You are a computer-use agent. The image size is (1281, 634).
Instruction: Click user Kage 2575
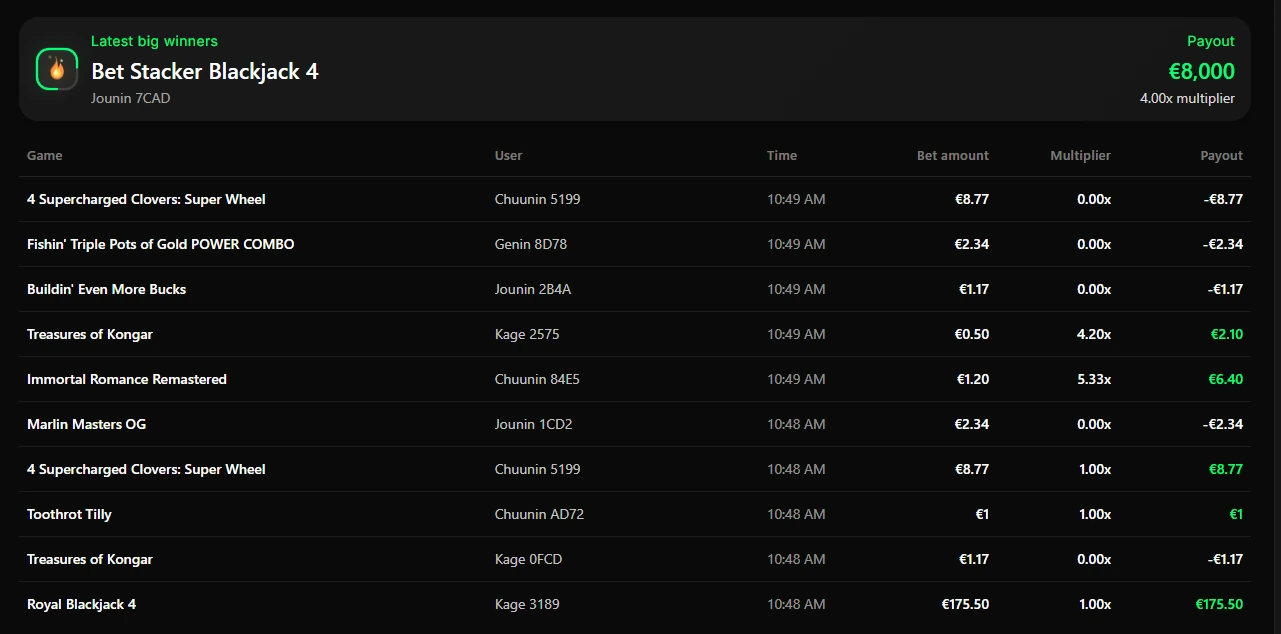[527, 334]
